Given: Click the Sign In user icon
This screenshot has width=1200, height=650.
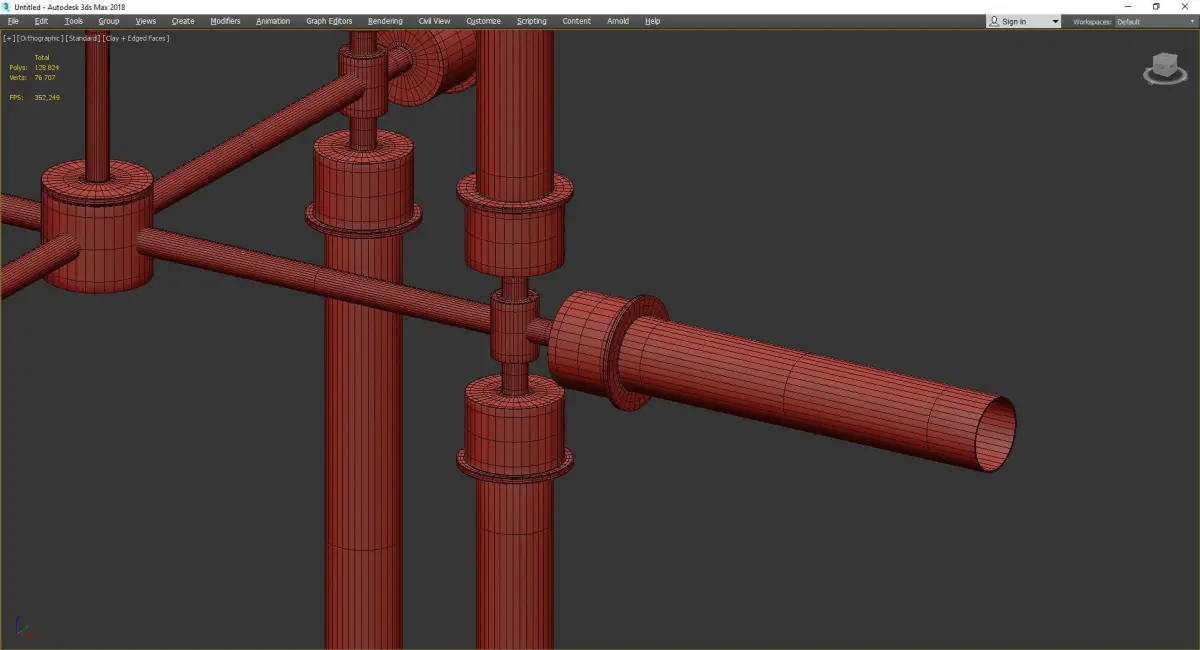Looking at the screenshot, I should (x=994, y=21).
